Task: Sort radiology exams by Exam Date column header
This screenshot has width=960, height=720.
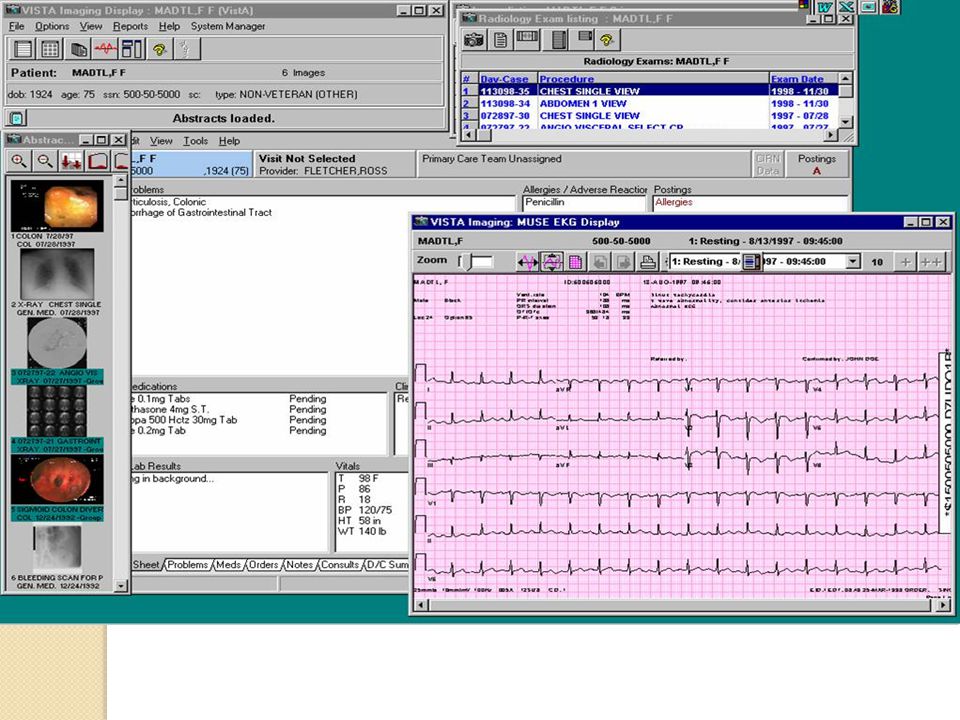Action: coord(803,78)
